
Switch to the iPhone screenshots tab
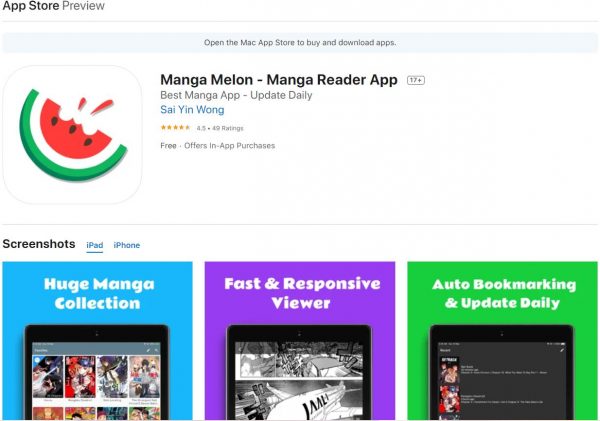pos(127,245)
